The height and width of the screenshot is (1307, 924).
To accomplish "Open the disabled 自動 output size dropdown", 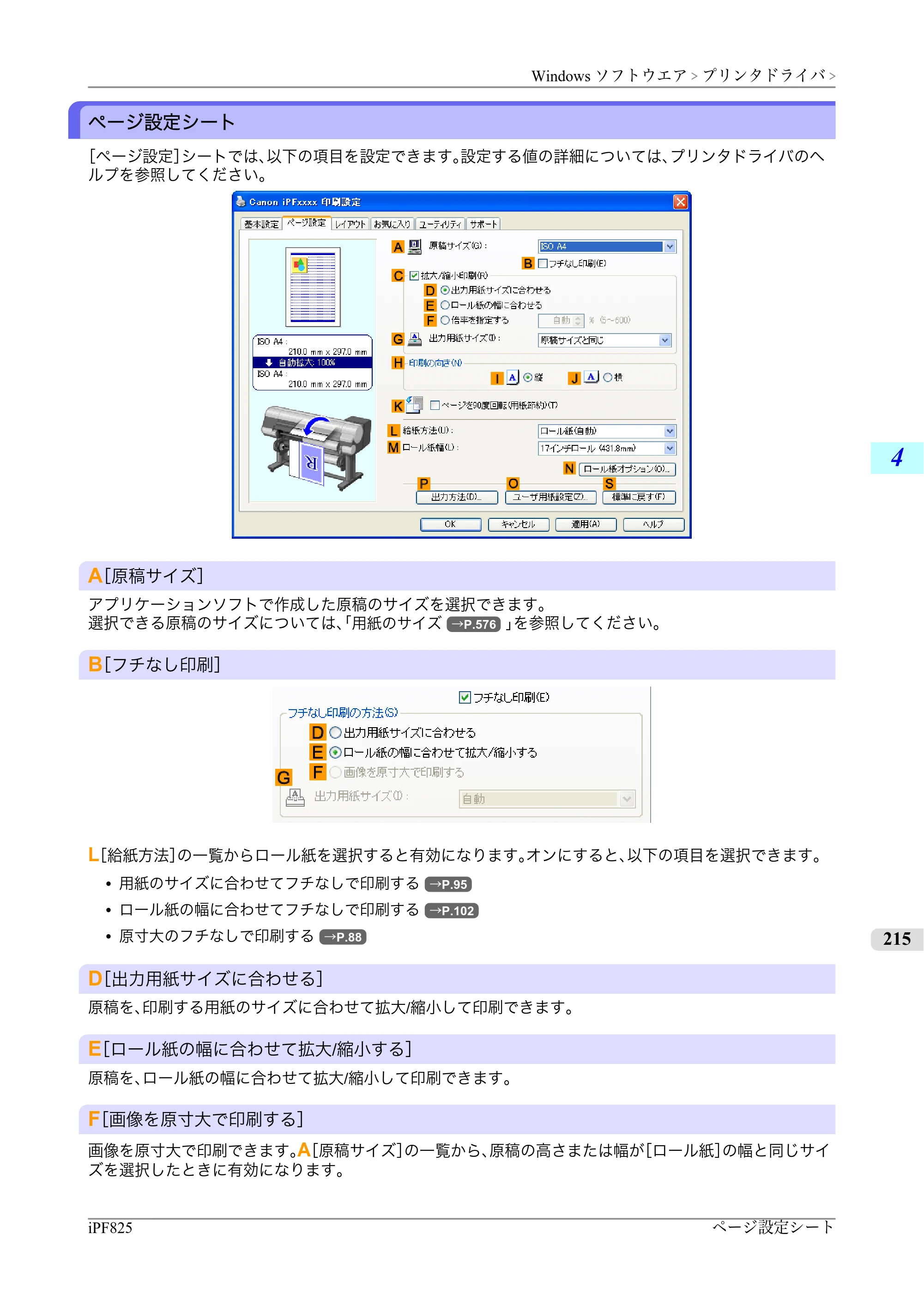I will (547, 799).
